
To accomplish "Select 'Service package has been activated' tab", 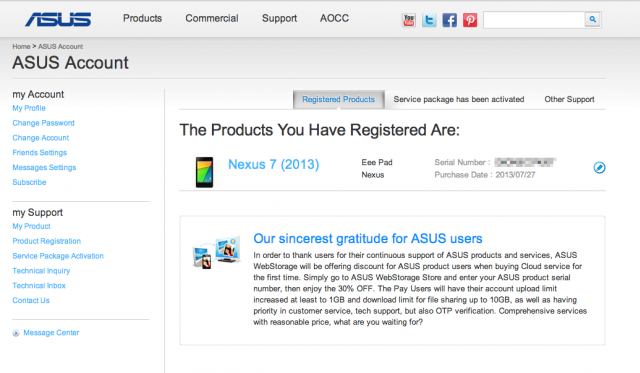I will pyautogui.click(x=459, y=99).
